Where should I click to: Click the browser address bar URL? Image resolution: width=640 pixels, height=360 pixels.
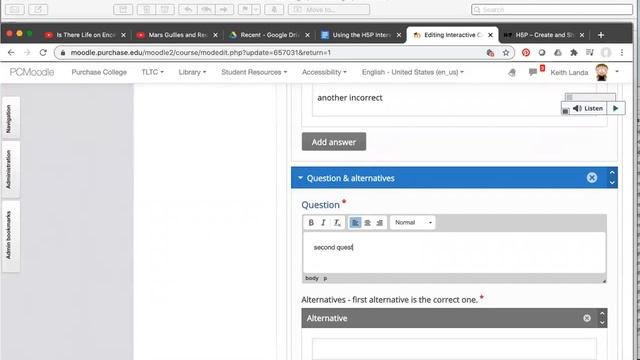coord(200,53)
